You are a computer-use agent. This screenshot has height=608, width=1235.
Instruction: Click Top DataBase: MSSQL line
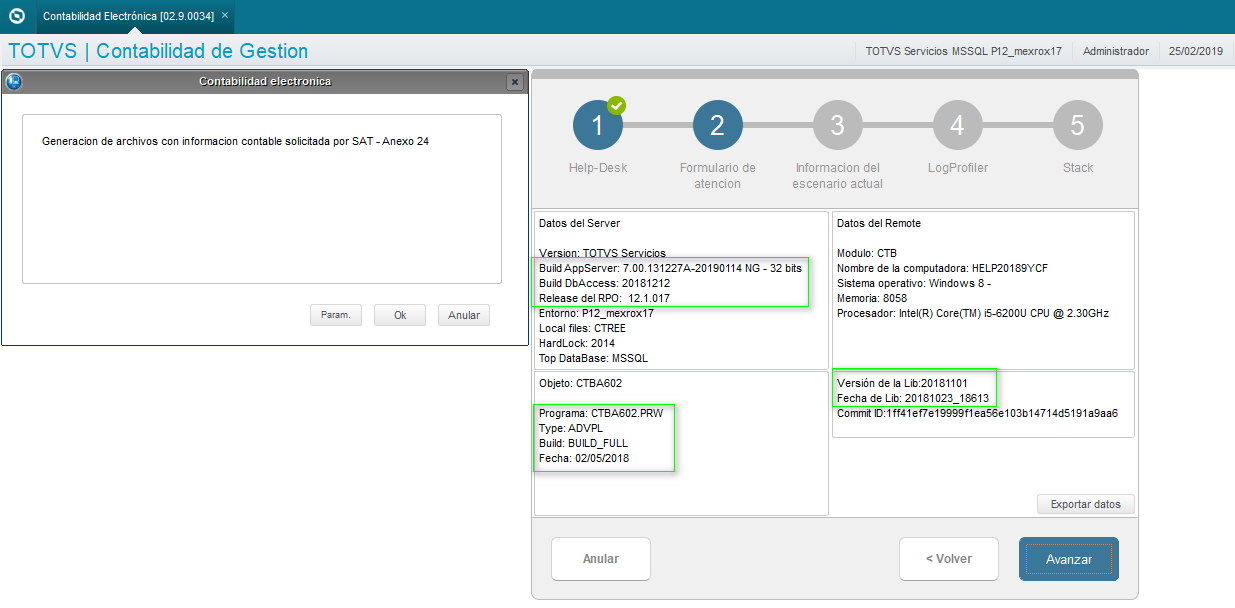pyautogui.click(x=594, y=358)
